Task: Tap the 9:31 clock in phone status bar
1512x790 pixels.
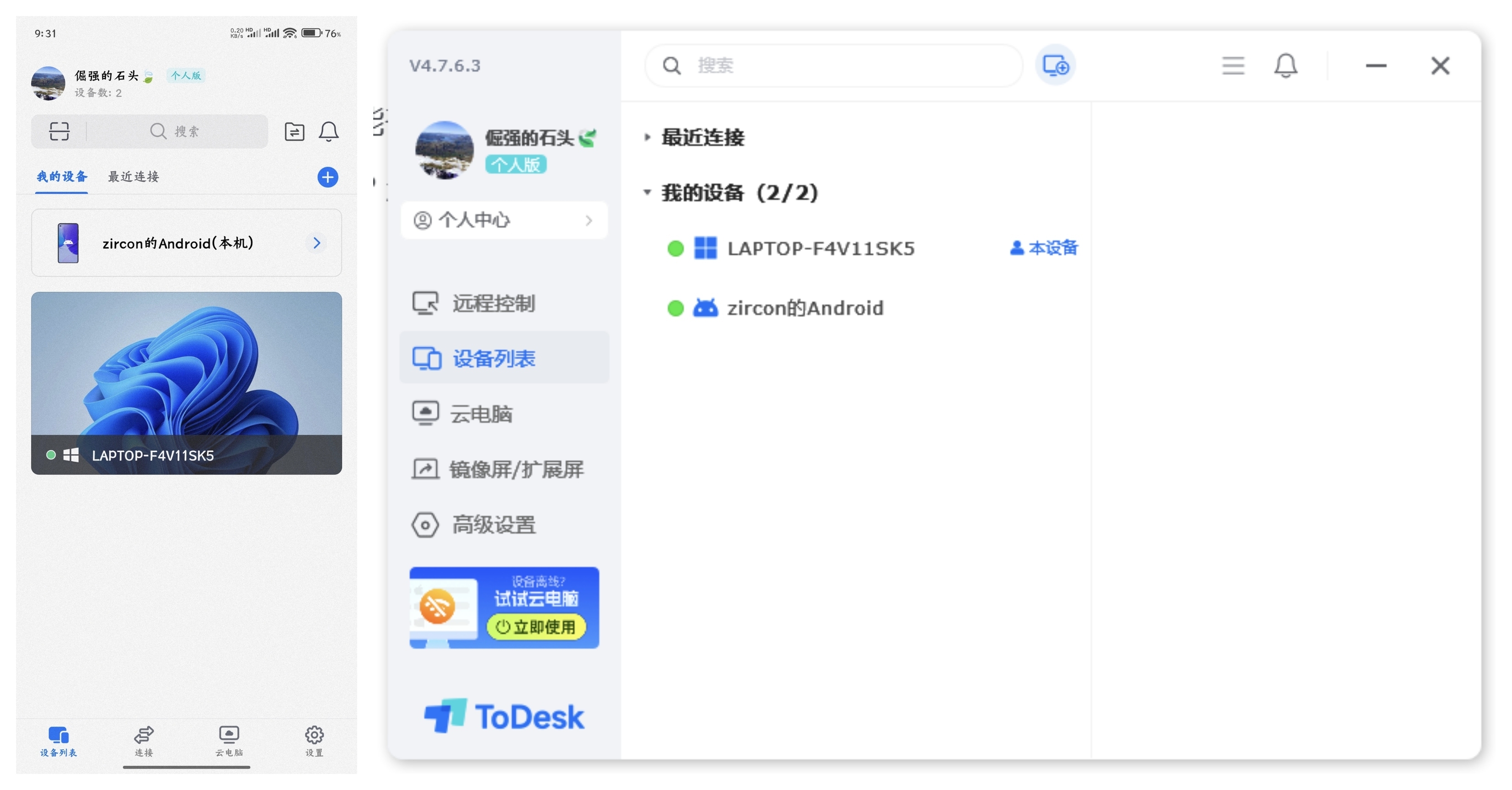Action: [x=45, y=33]
